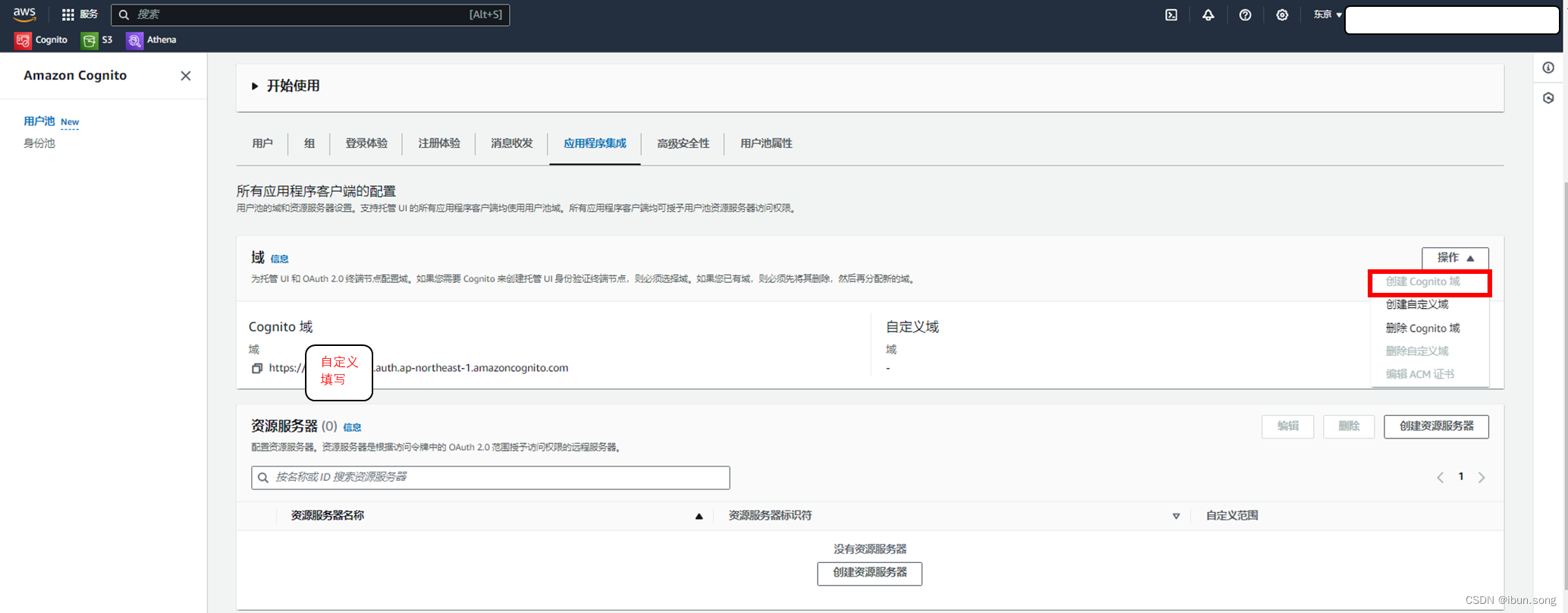Go to the previous page of resource servers

[1440, 477]
